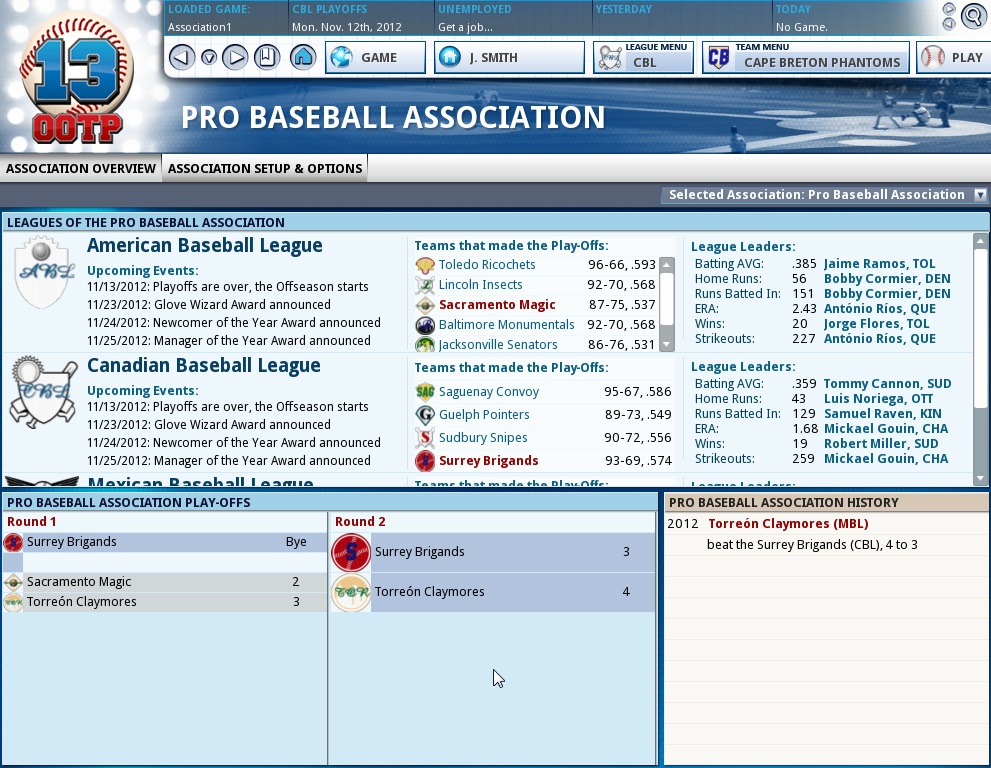Open the League Menu CBL
The width and height of the screenshot is (991, 768).
pos(643,57)
